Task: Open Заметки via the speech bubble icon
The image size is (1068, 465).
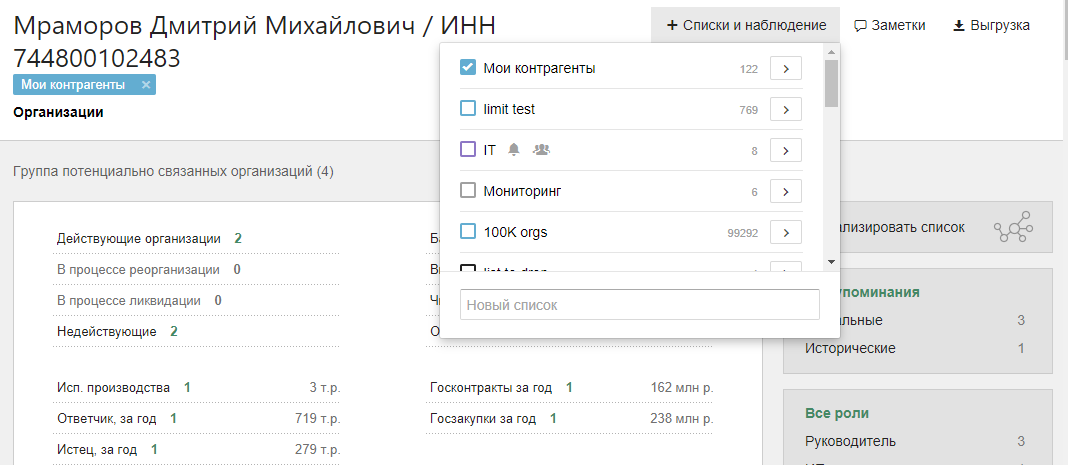Action: click(860, 25)
